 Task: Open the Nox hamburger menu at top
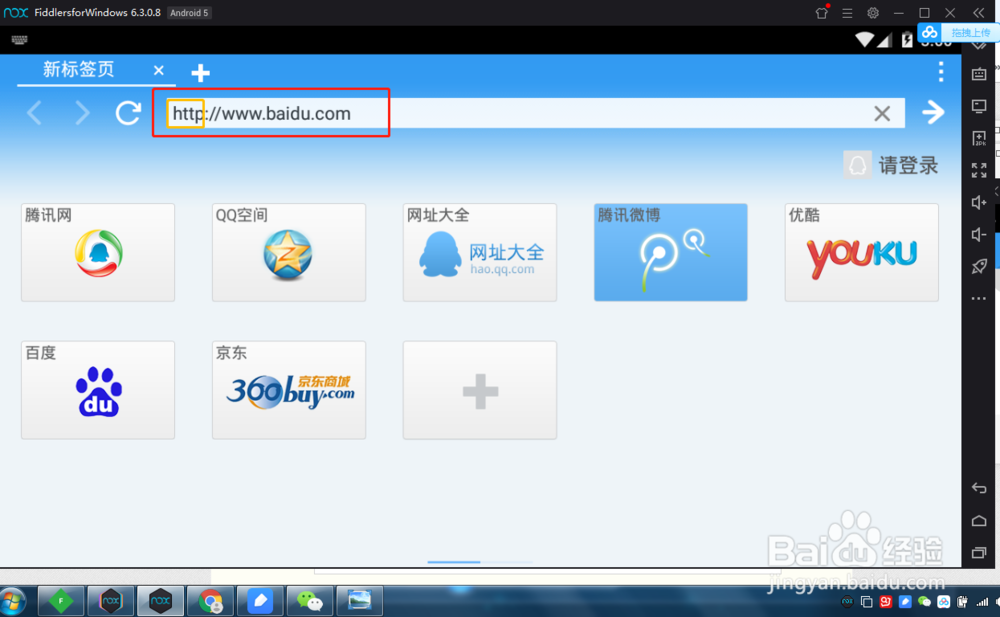tap(846, 12)
